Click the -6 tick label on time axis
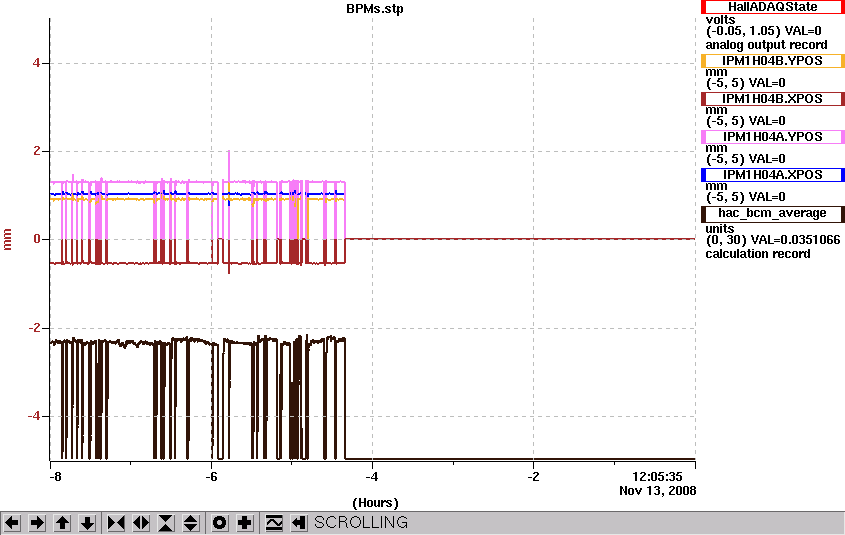 click(211, 477)
